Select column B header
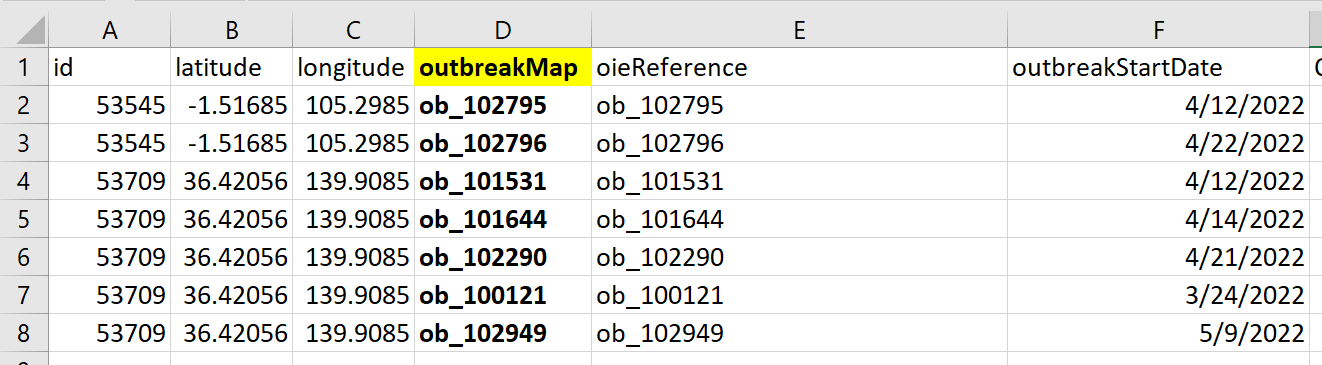 click(231, 31)
